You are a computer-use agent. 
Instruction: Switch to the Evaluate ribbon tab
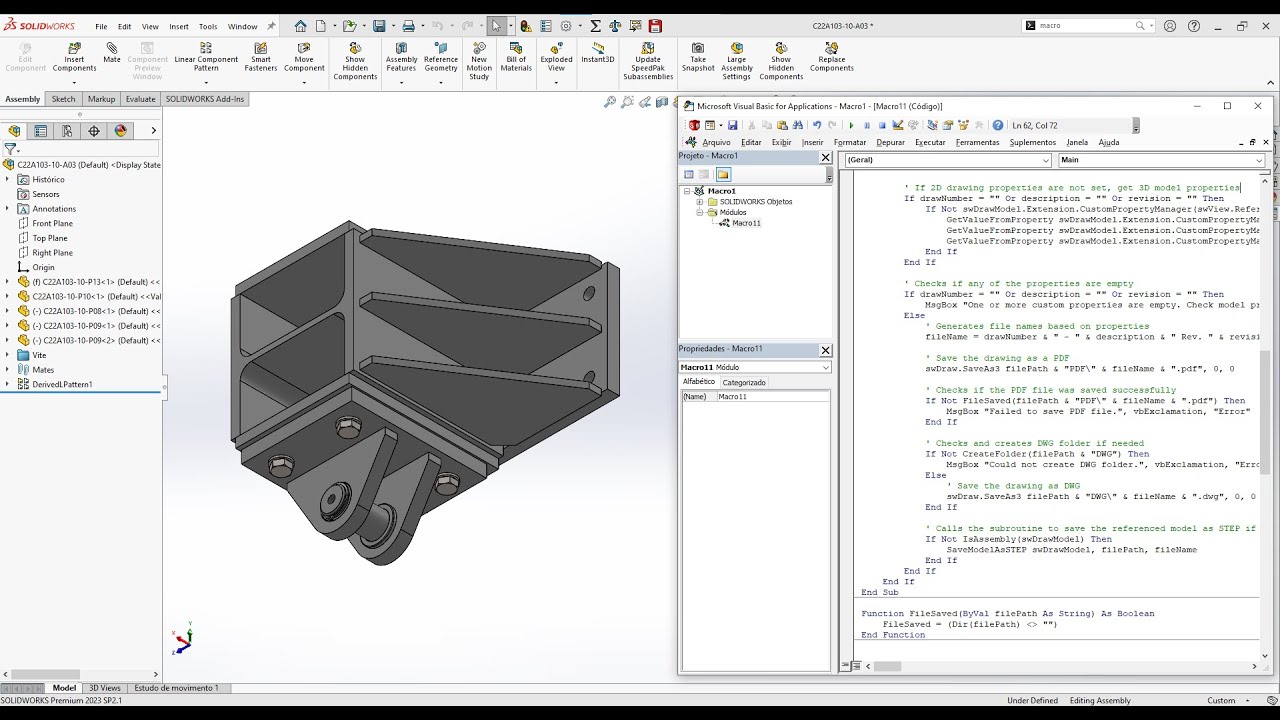(140, 99)
